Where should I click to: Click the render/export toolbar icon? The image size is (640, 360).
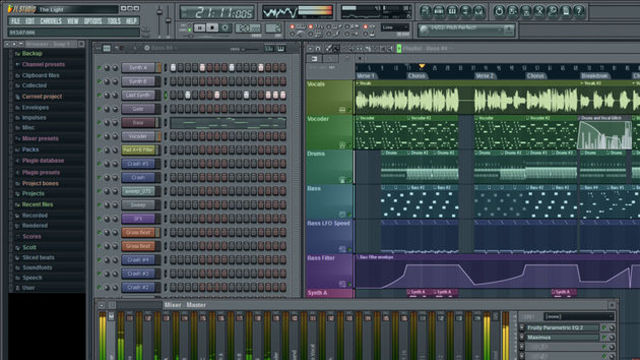click(526, 11)
